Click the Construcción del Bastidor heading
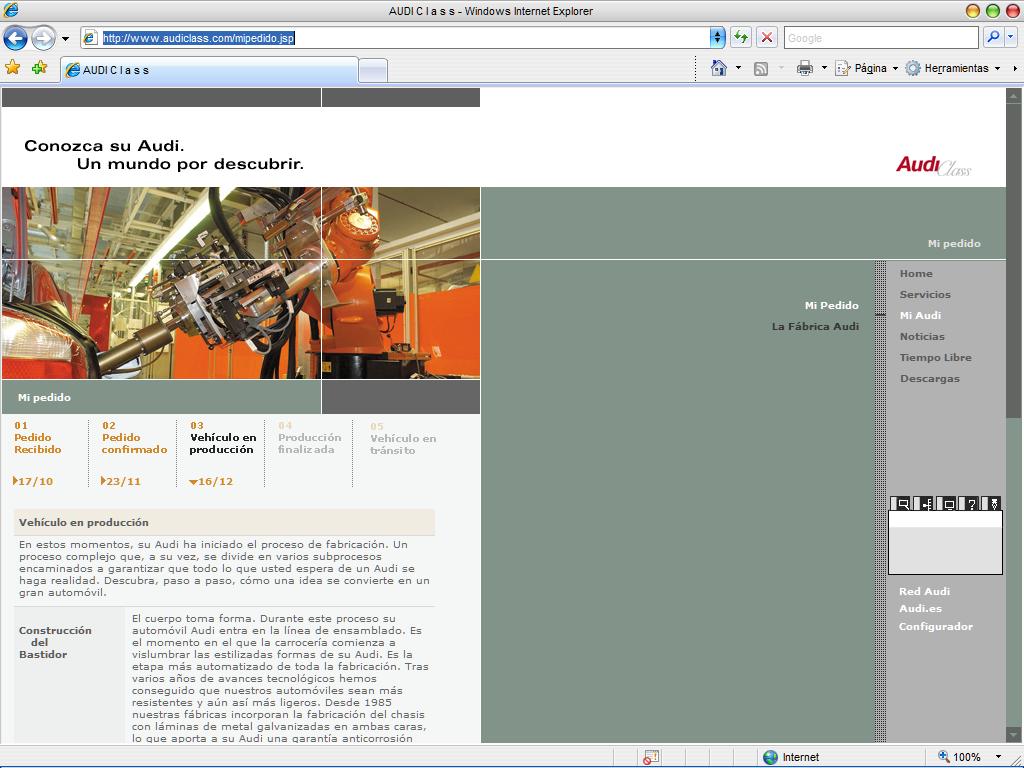The height and width of the screenshot is (768, 1024). [x=55, y=642]
